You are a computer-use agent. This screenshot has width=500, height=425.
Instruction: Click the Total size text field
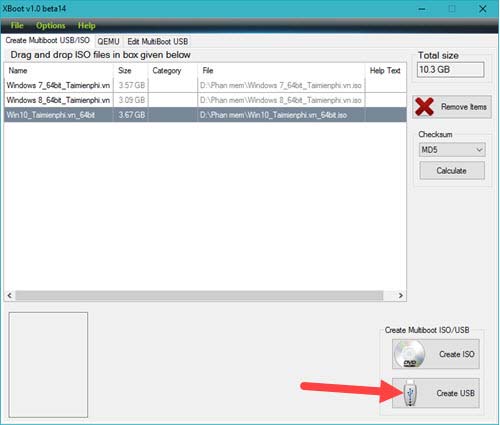450,70
